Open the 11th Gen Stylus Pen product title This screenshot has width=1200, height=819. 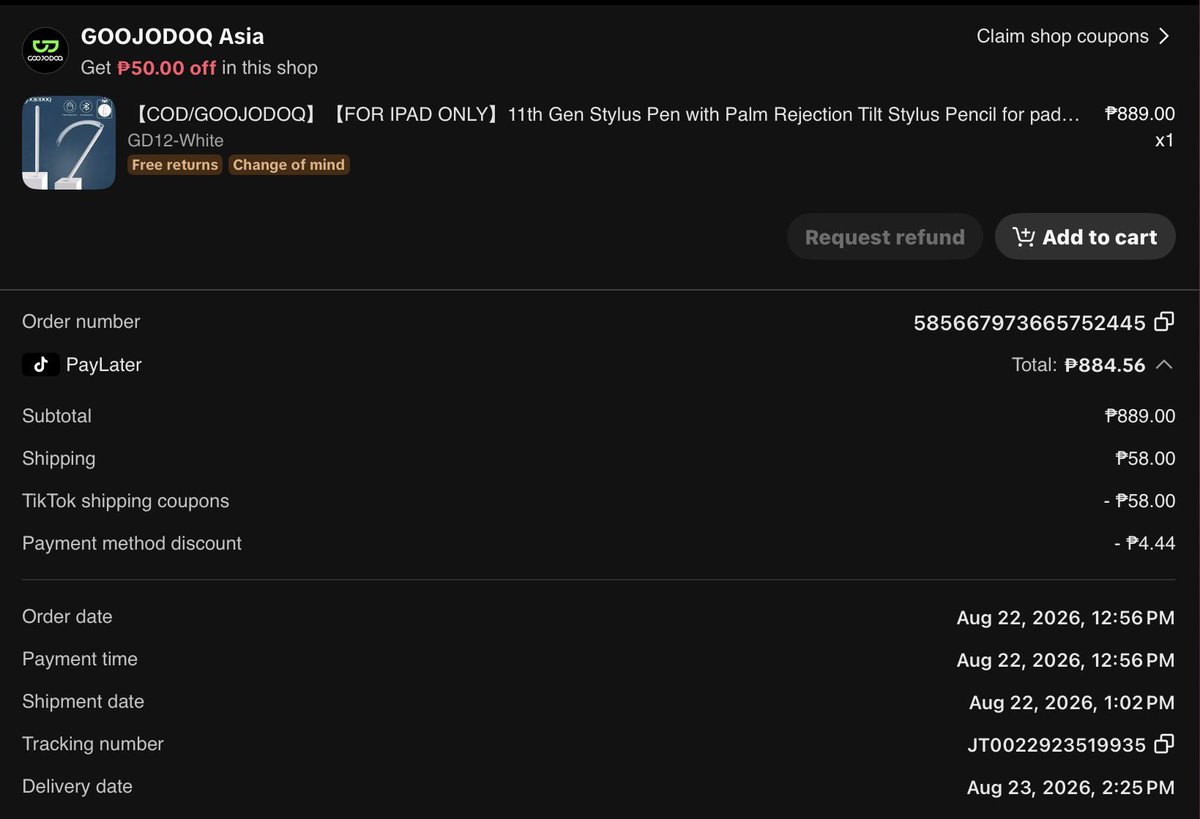point(605,114)
